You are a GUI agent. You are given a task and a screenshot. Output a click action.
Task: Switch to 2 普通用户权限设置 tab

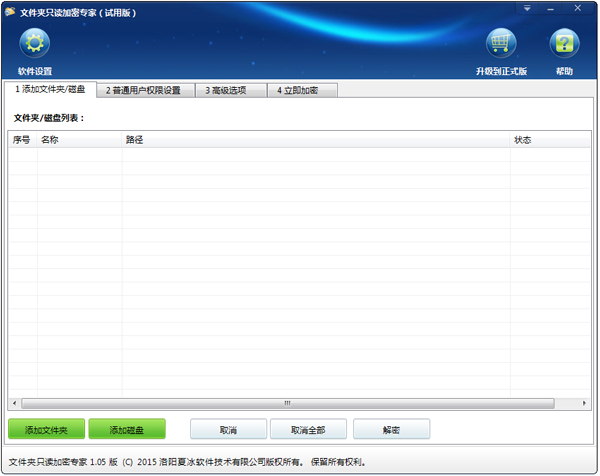click(x=145, y=90)
